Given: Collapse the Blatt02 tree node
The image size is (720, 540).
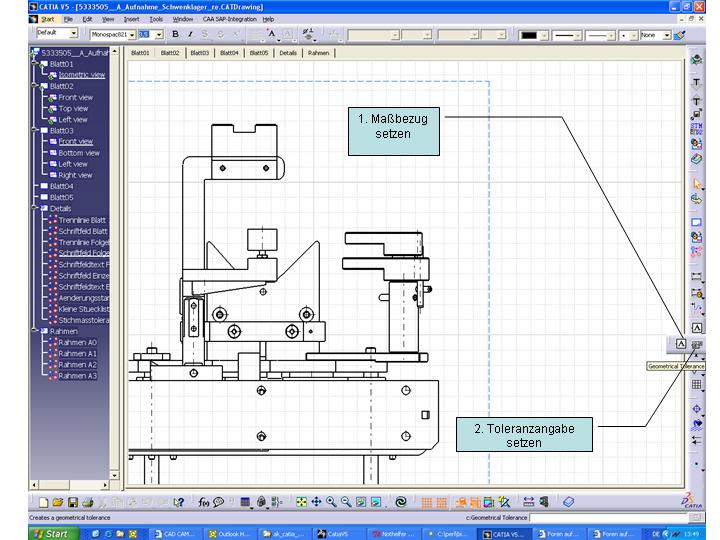Looking at the screenshot, I should [35, 86].
